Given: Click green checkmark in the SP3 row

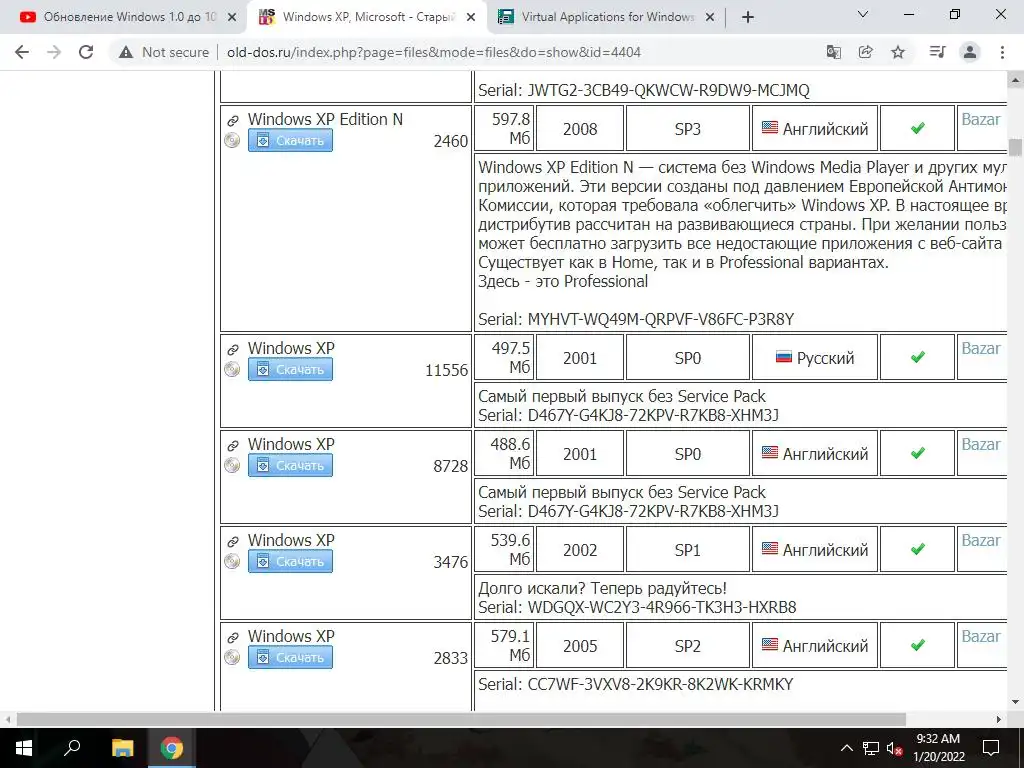Looking at the screenshot, I should 918,129.
